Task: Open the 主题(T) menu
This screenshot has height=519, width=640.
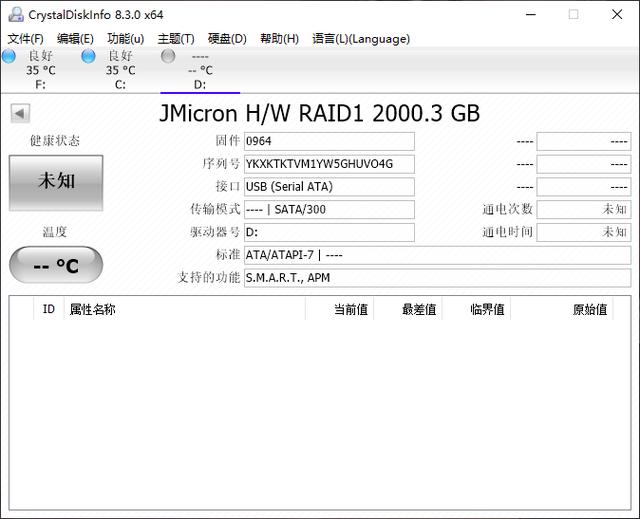Action: 176,39
